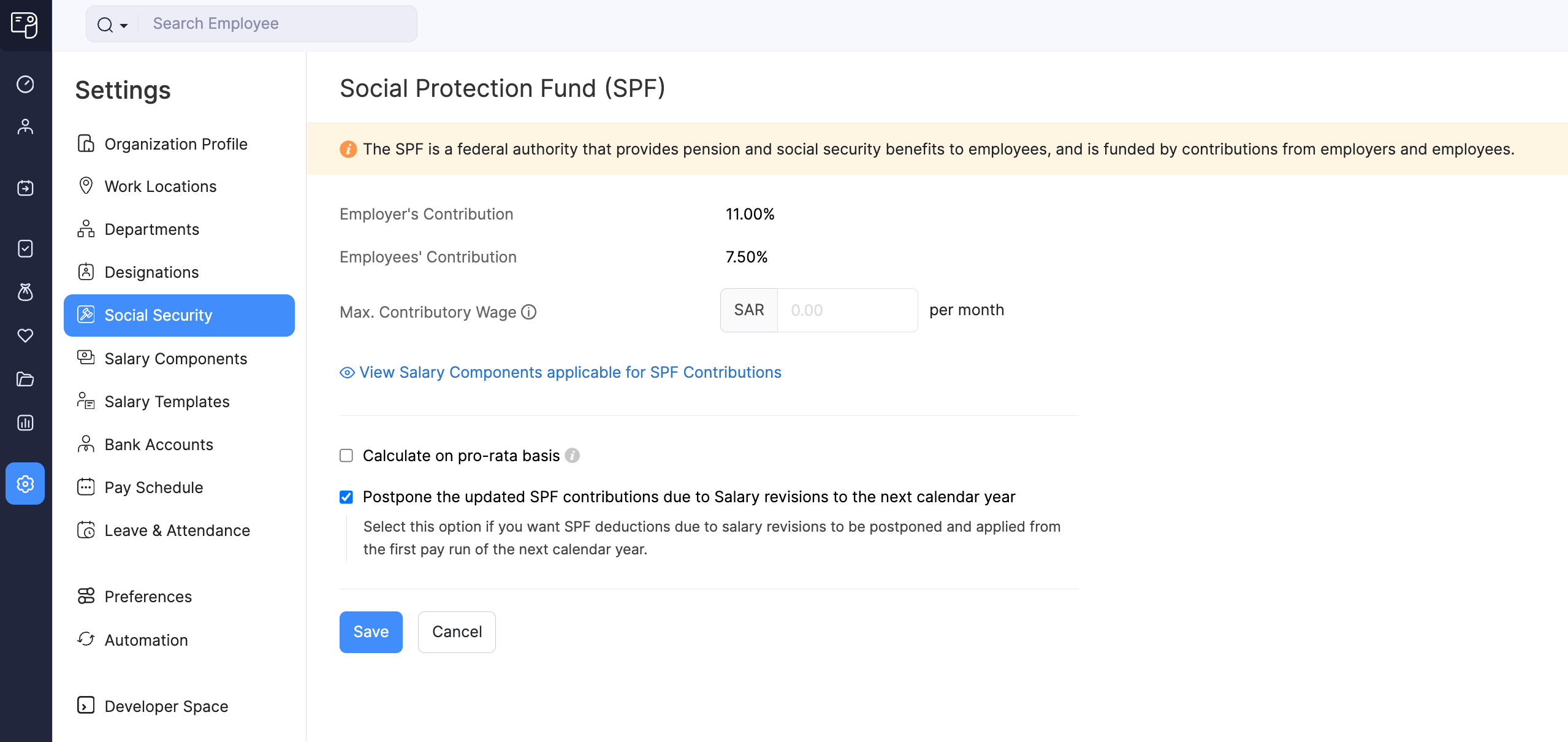Open the Approvals sidebar icon
The image size is (1568, 742).
[25, 248]
